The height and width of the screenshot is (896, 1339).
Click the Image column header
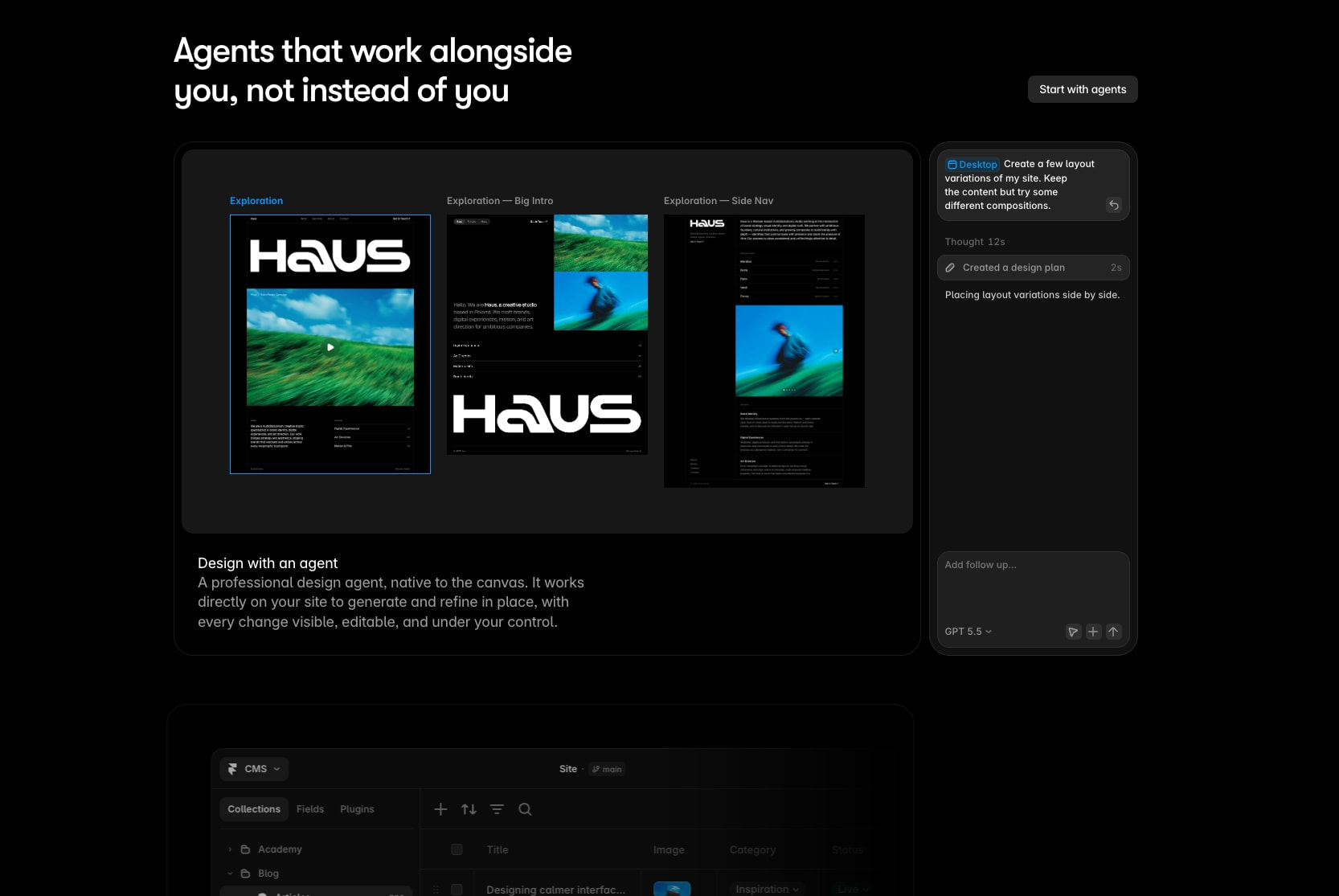(669, 849)
